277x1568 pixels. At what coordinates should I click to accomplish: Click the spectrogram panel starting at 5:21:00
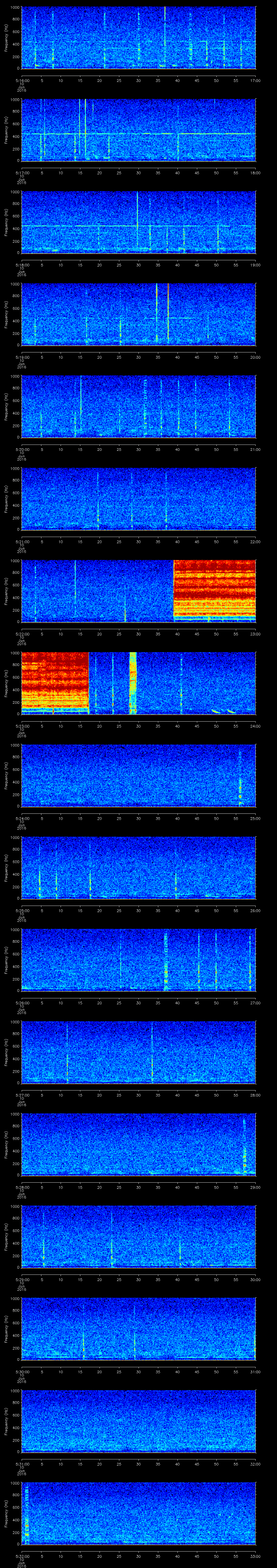click(139, 499)
